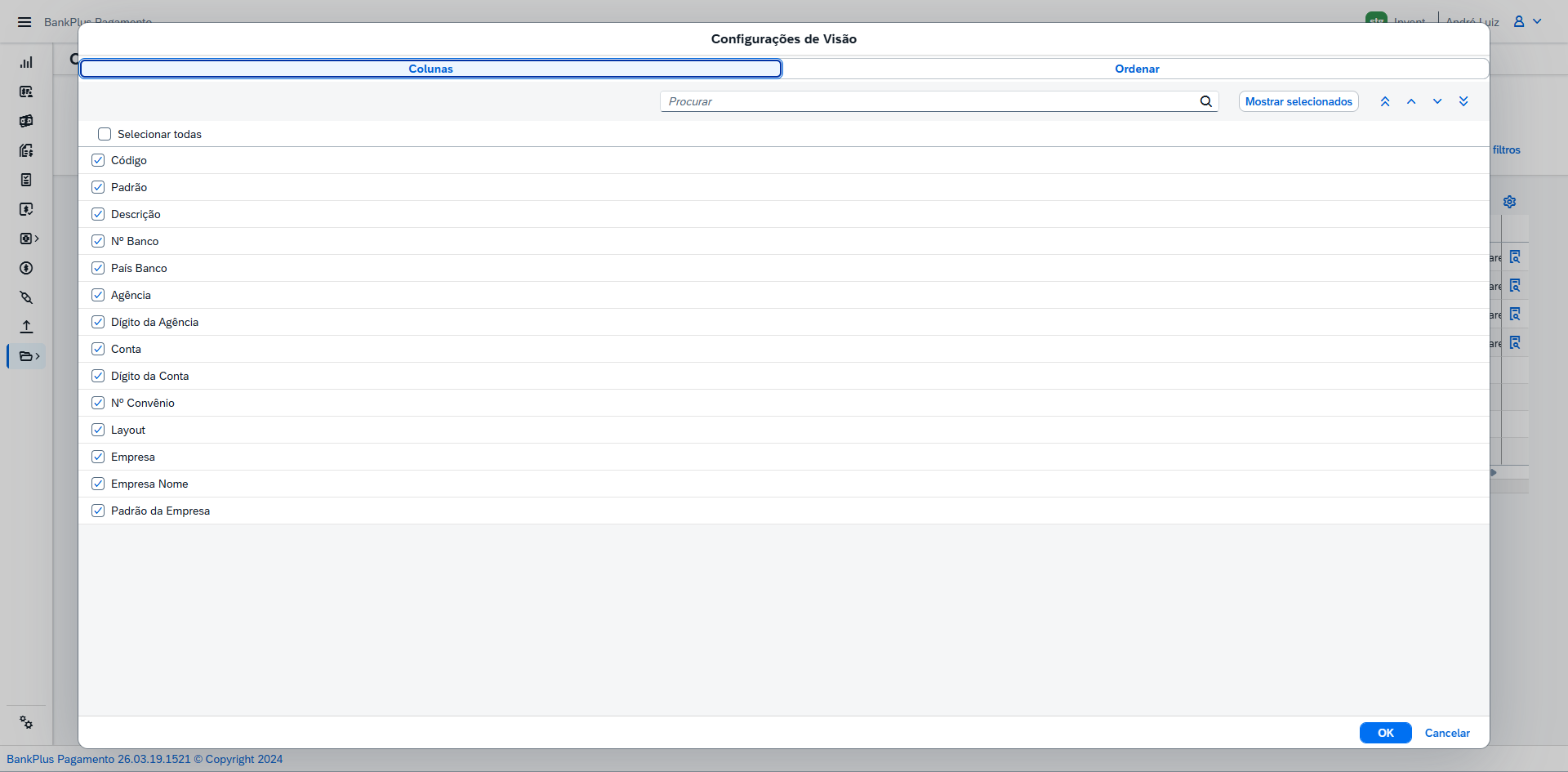This screenshot has width=1568, height=772.
Task: Hide the Dígito da Conta column
Action: 98,376
